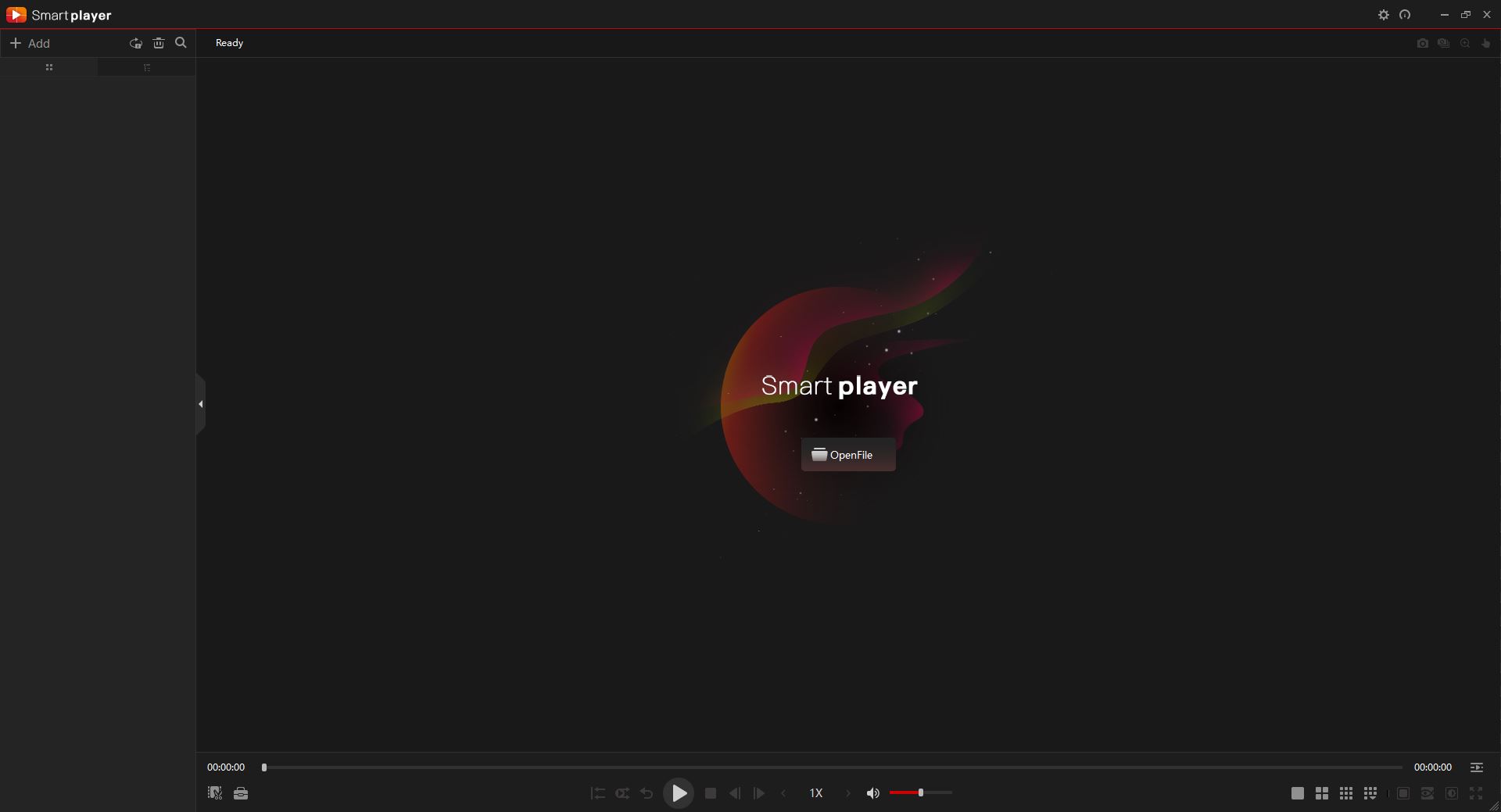Click the Ready status text
Viewport: 1501px width, 812px height.
point(229,43)
